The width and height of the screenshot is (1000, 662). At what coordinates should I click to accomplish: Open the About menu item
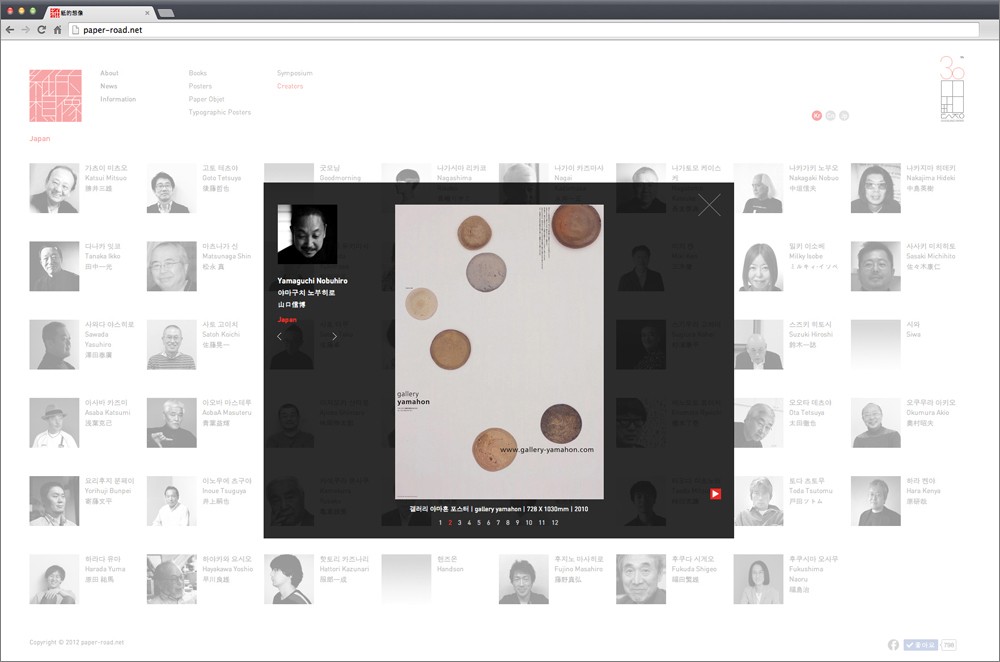(109, 73)
